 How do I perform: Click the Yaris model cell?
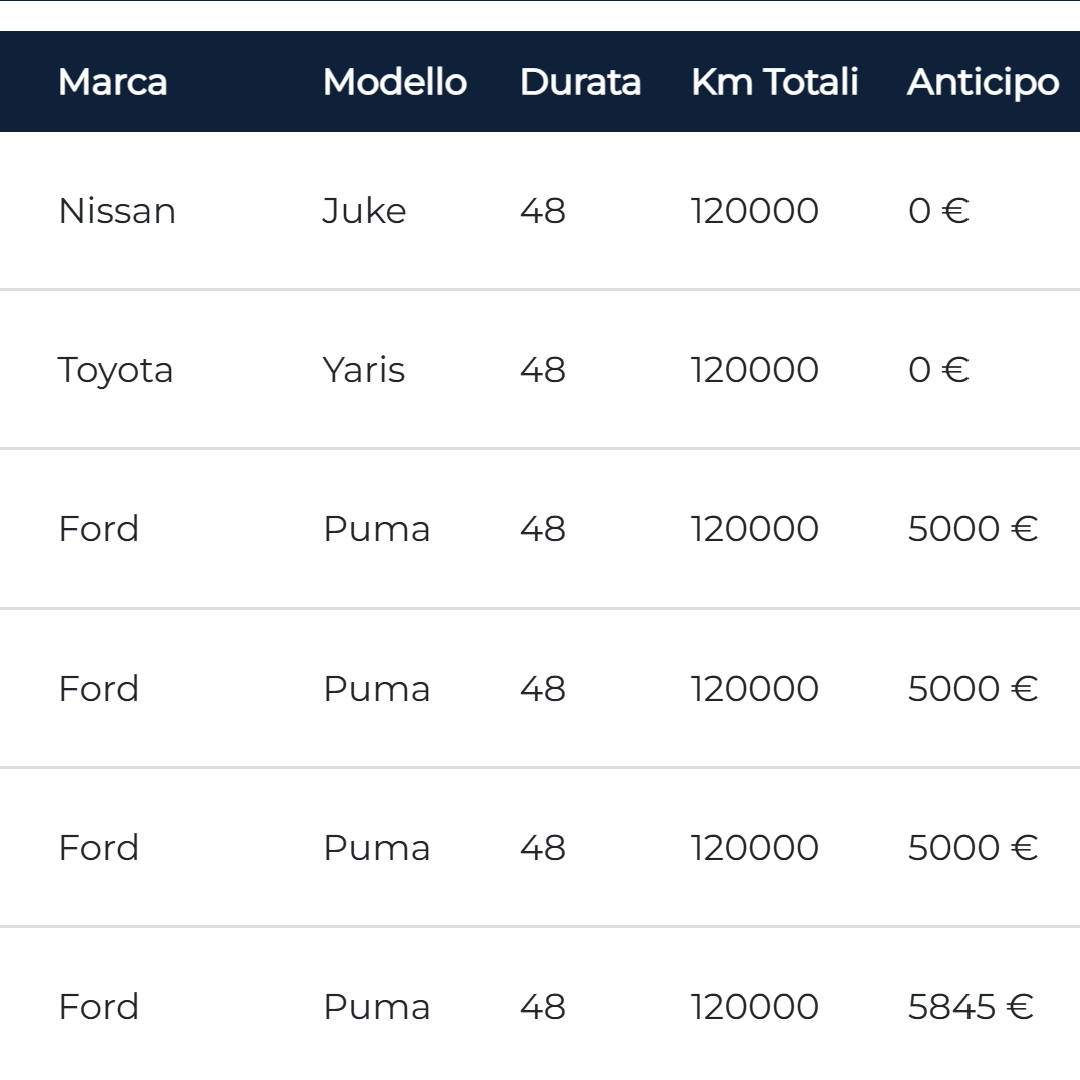[x=363, y=370]
